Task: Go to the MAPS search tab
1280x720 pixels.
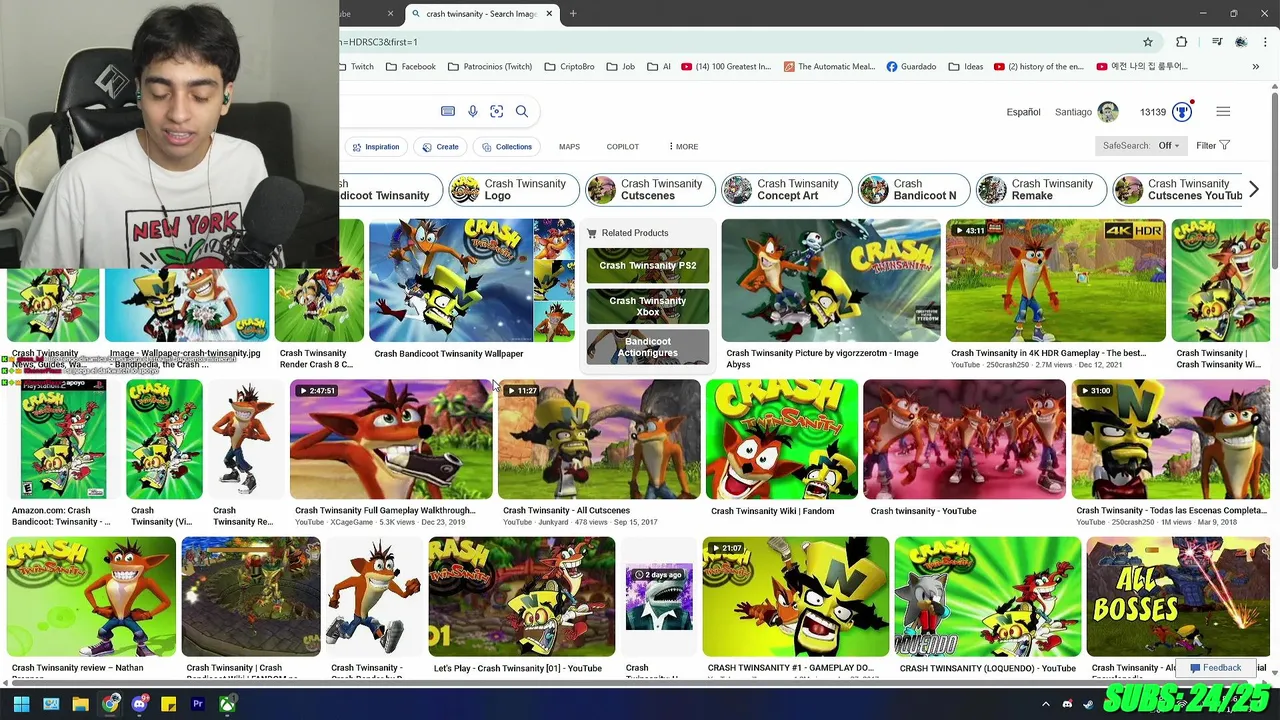Action: coord(569,147)
